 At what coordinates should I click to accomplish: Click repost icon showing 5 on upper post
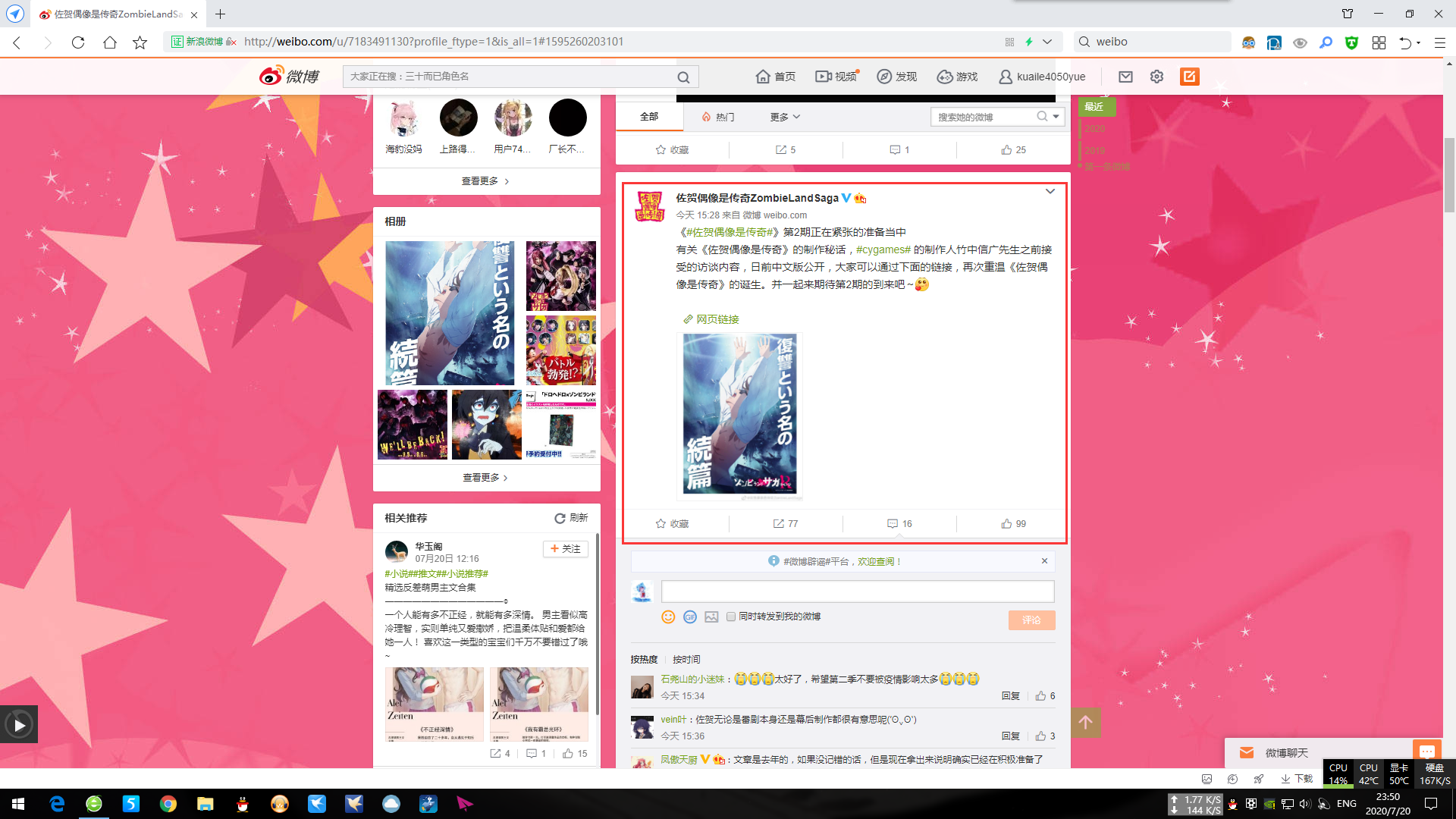(x=786, y=149)
